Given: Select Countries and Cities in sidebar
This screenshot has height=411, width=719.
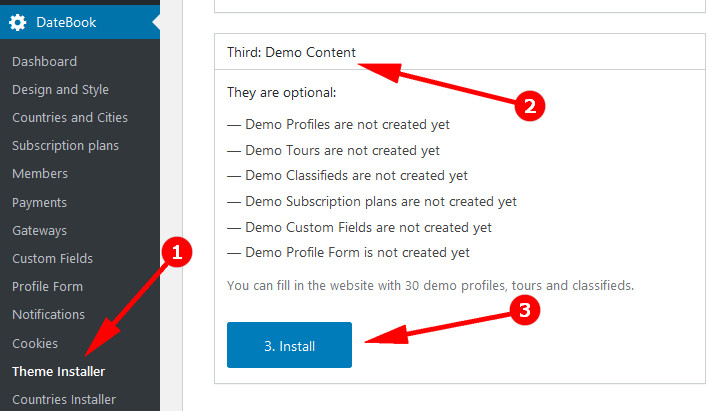Looking at the screenshot, I should tap(70, 117).
